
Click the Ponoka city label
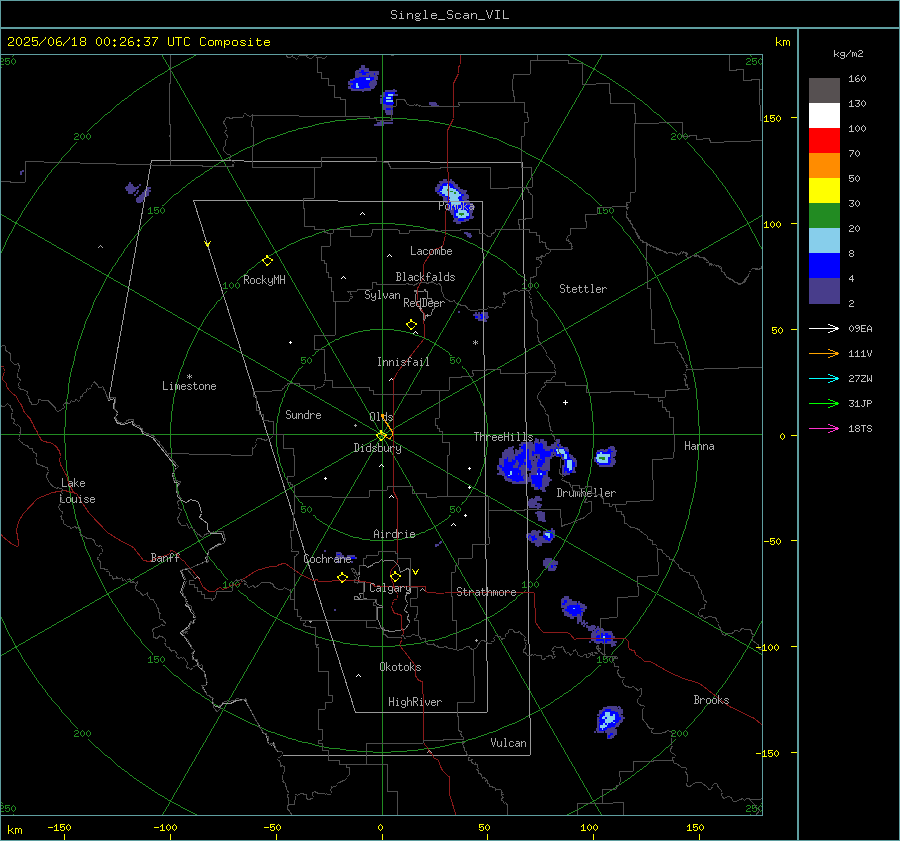[x=456, y=206]
